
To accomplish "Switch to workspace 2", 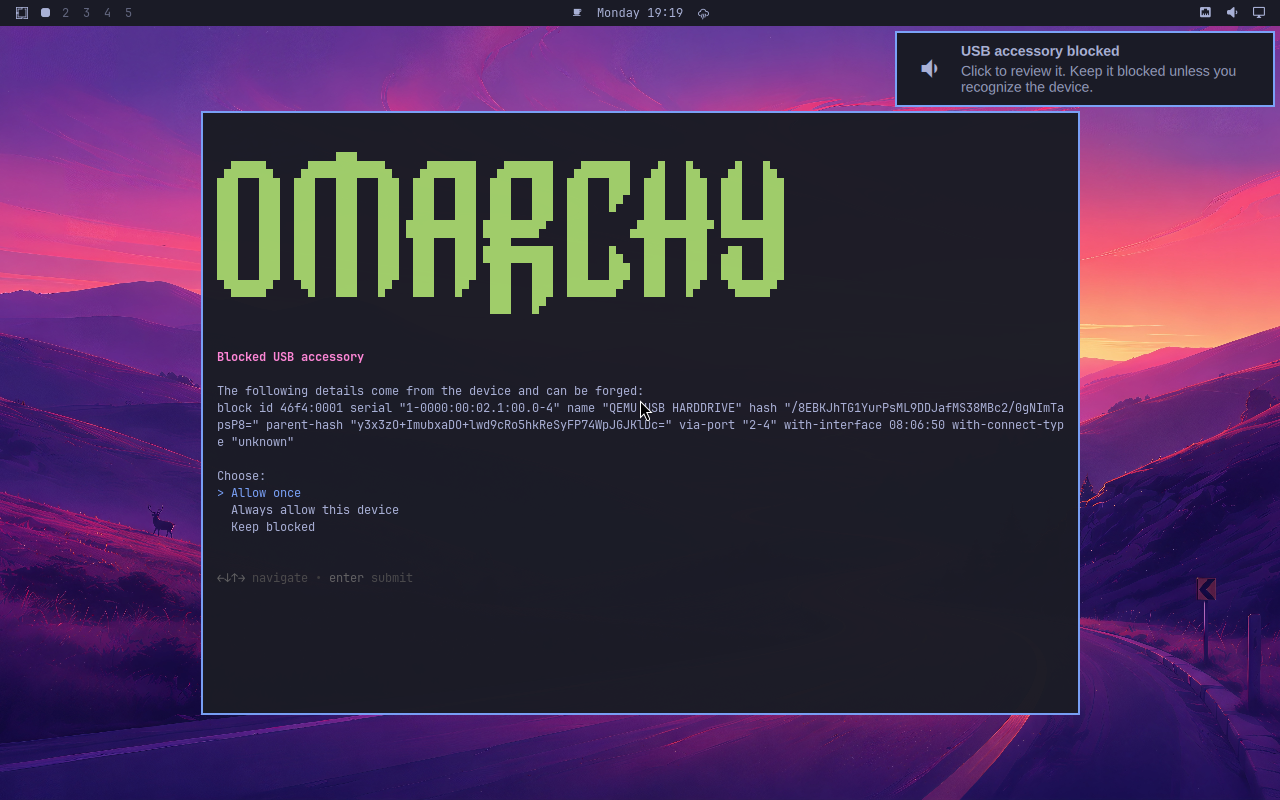I will pos(66,13).
